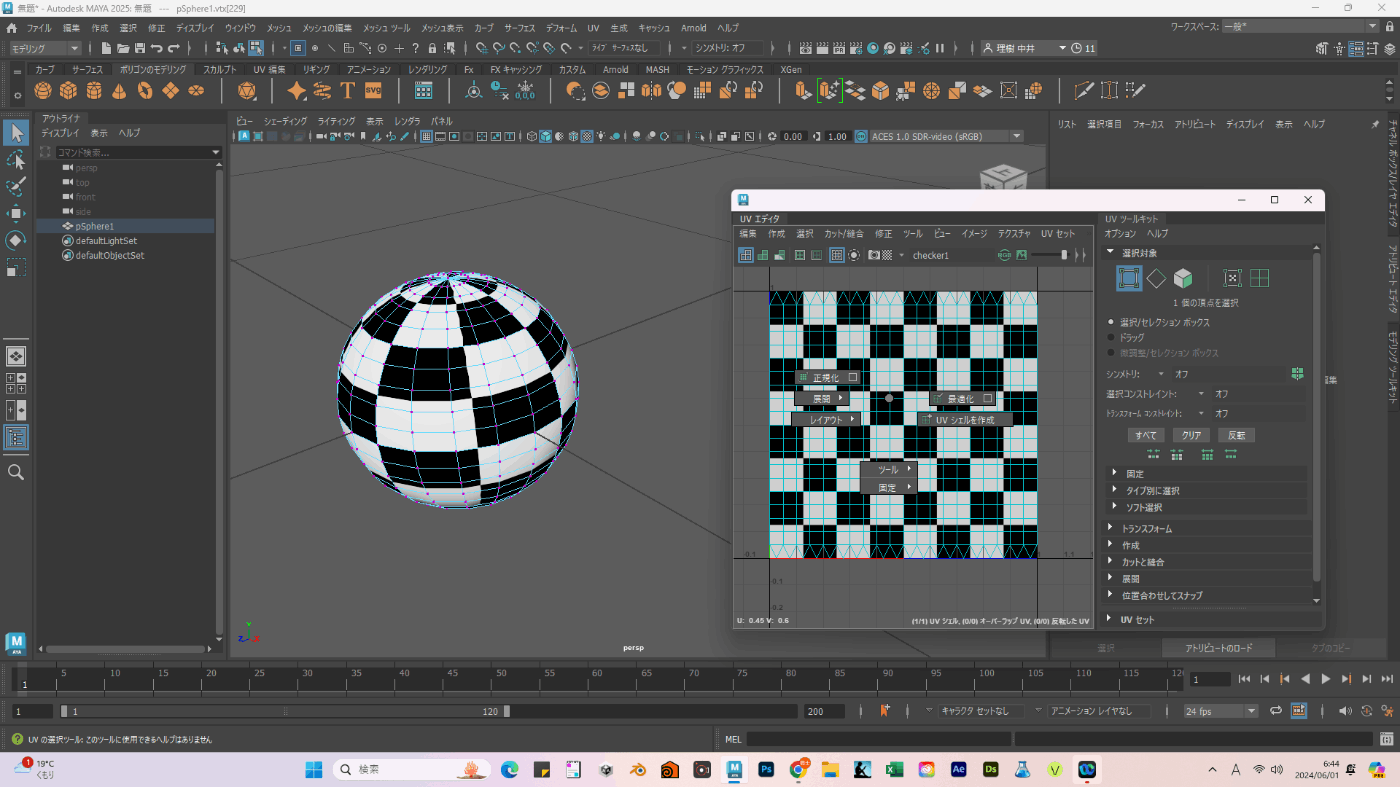Activate the Lasso select tool
The width and height of the screenshot is (1400, 787).
(x=16, y=160)
